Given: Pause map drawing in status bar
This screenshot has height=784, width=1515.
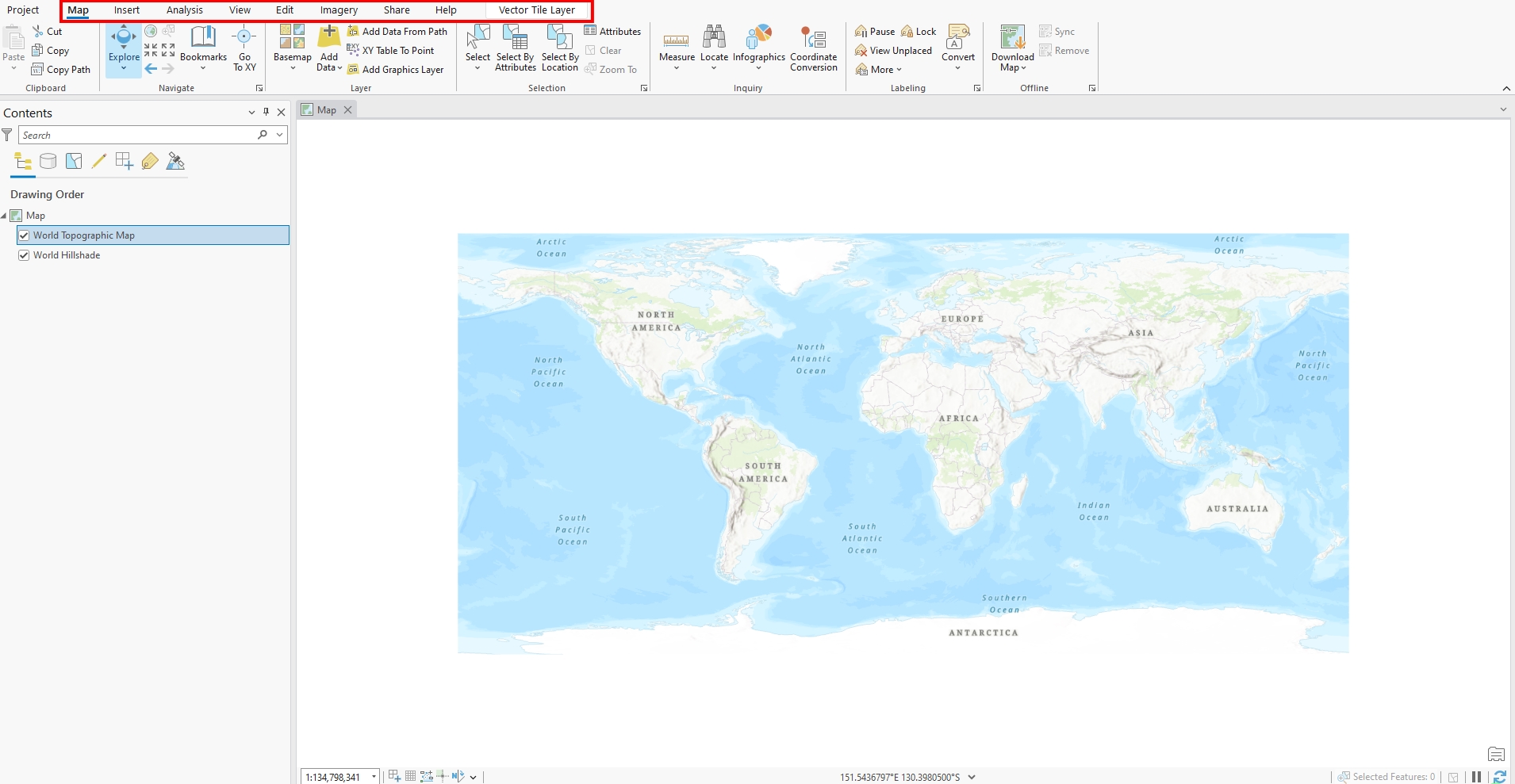Looking at the screenshot, I should [1476, 777].
